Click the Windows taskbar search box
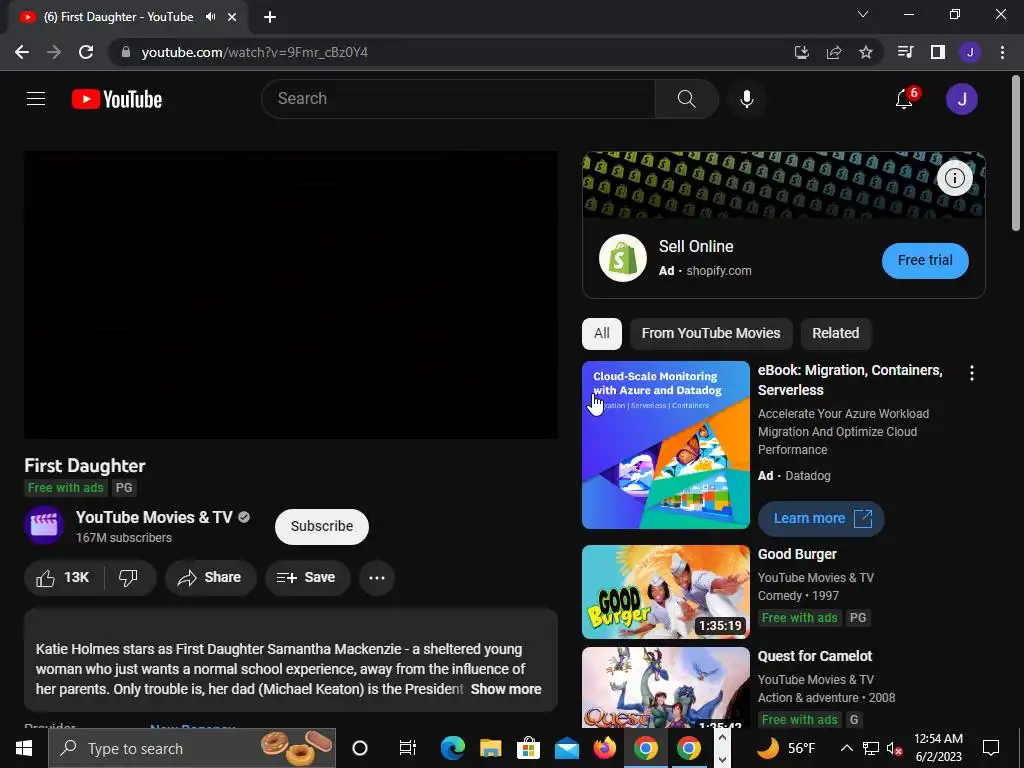The image size is (1024, 768). coord(192,748)
